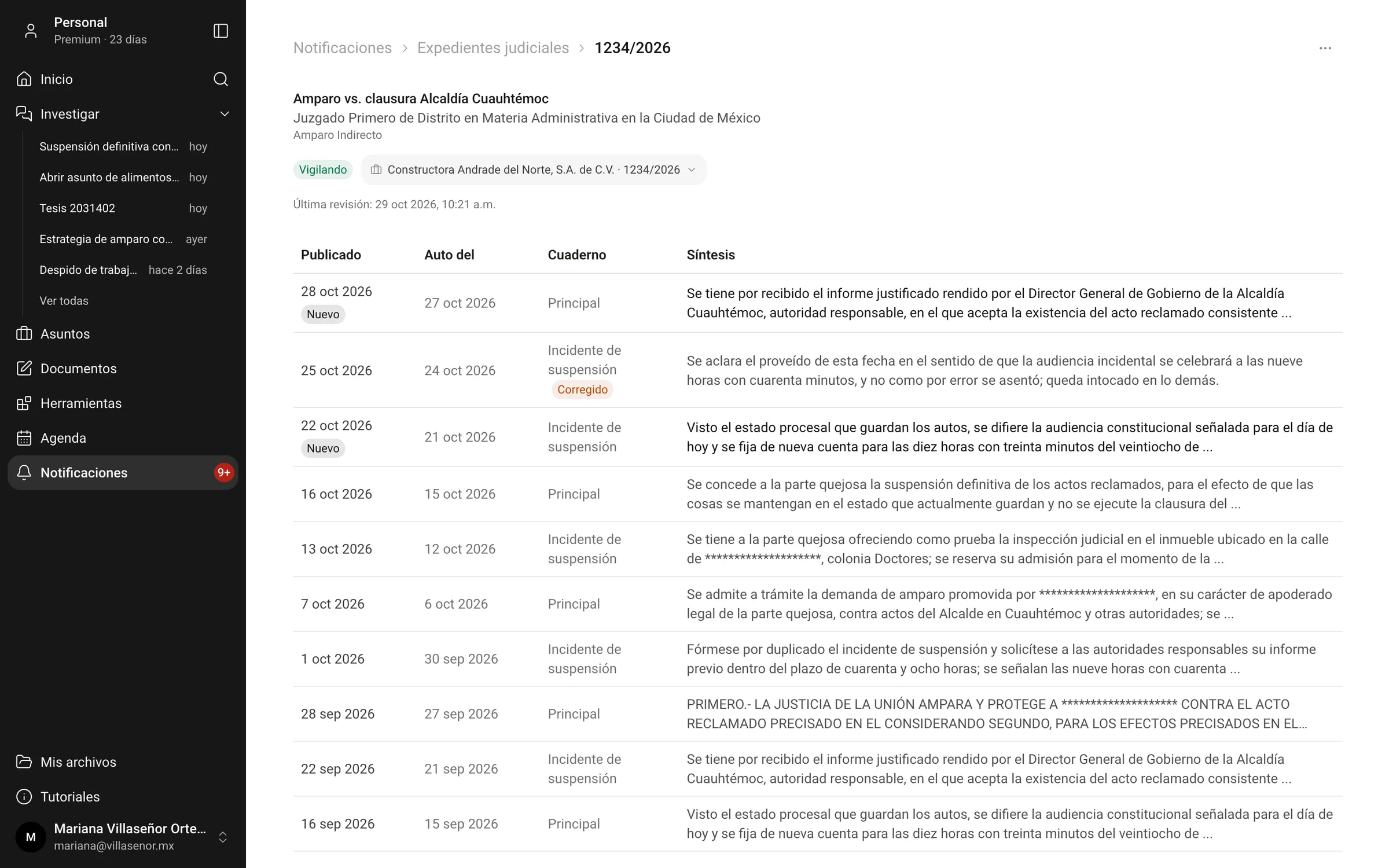Click the Nuevo badge on 22 oct row
This screenshot has width=1389, height=868.
(323, 448)
